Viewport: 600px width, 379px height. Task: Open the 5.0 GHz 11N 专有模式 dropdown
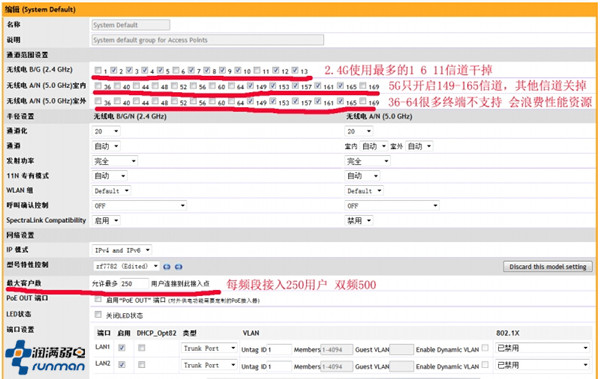(x=362, y=176)
